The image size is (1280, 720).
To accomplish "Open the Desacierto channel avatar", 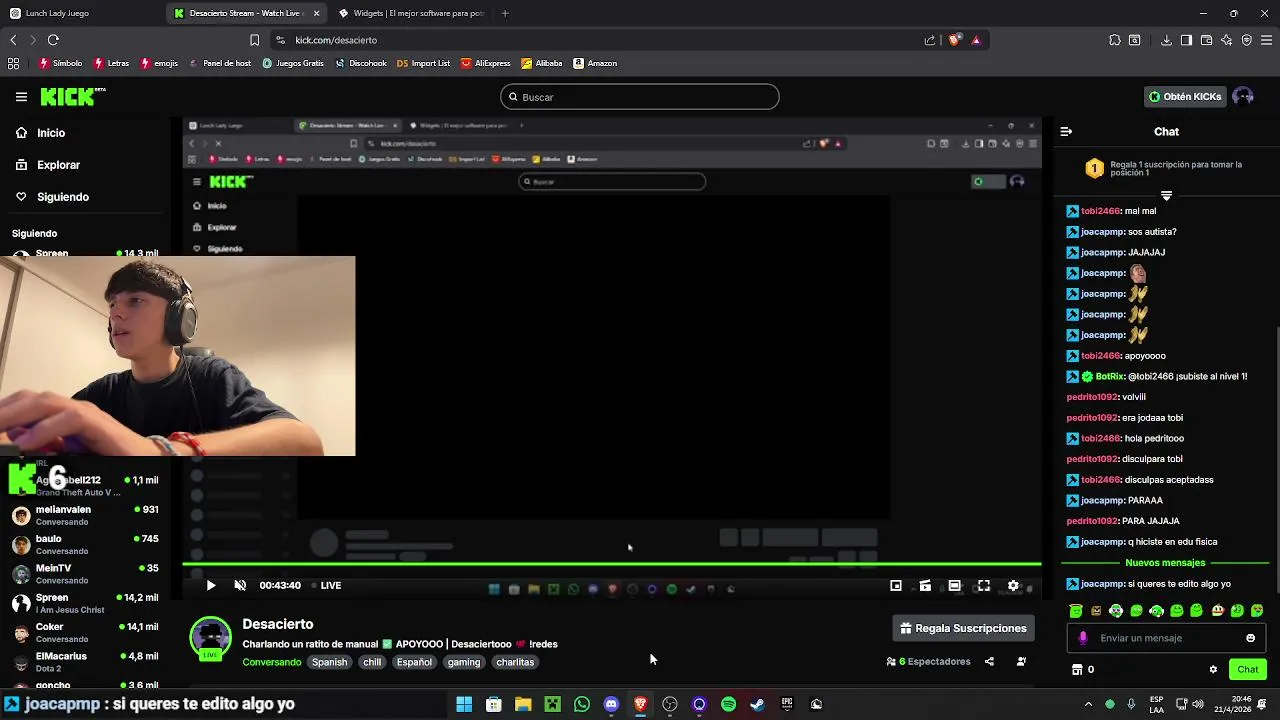I will tap(211, 638).
